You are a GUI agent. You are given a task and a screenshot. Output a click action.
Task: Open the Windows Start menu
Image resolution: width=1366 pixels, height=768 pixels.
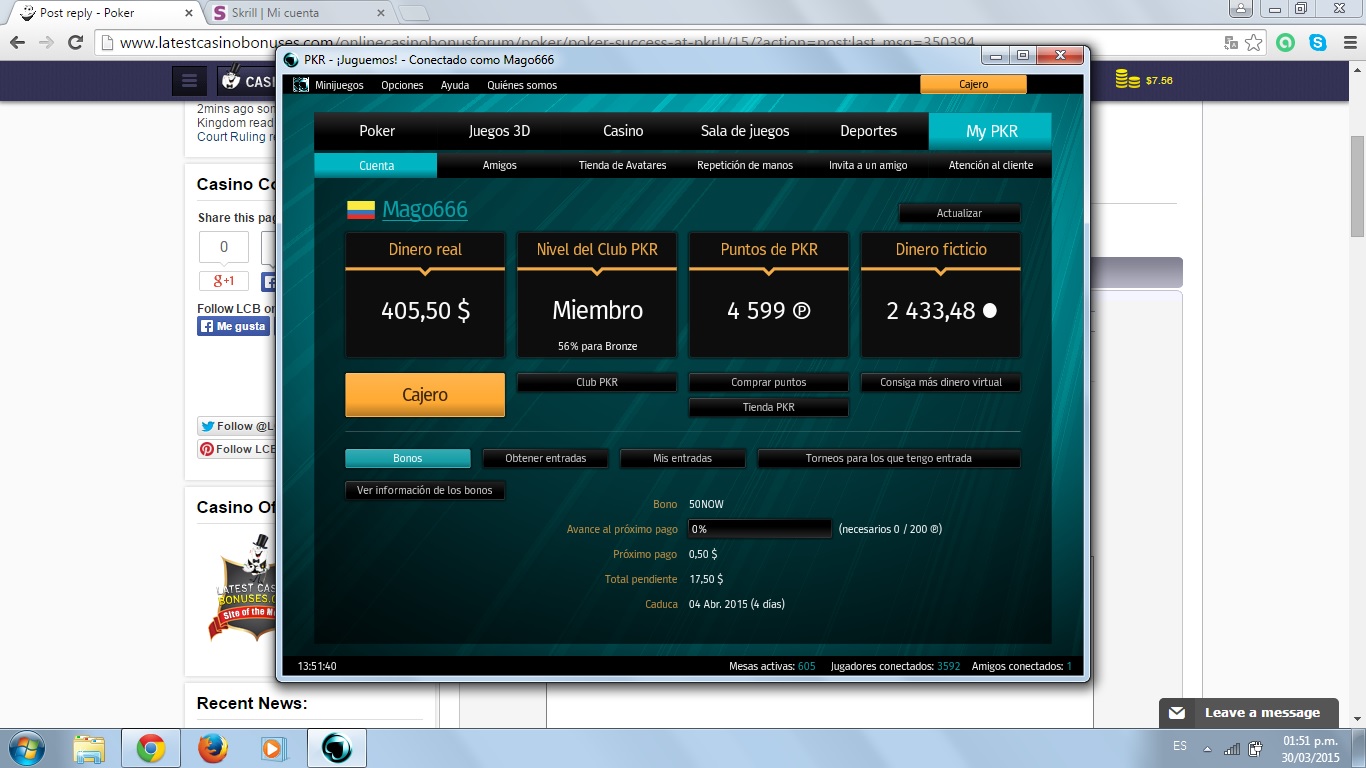25,748
